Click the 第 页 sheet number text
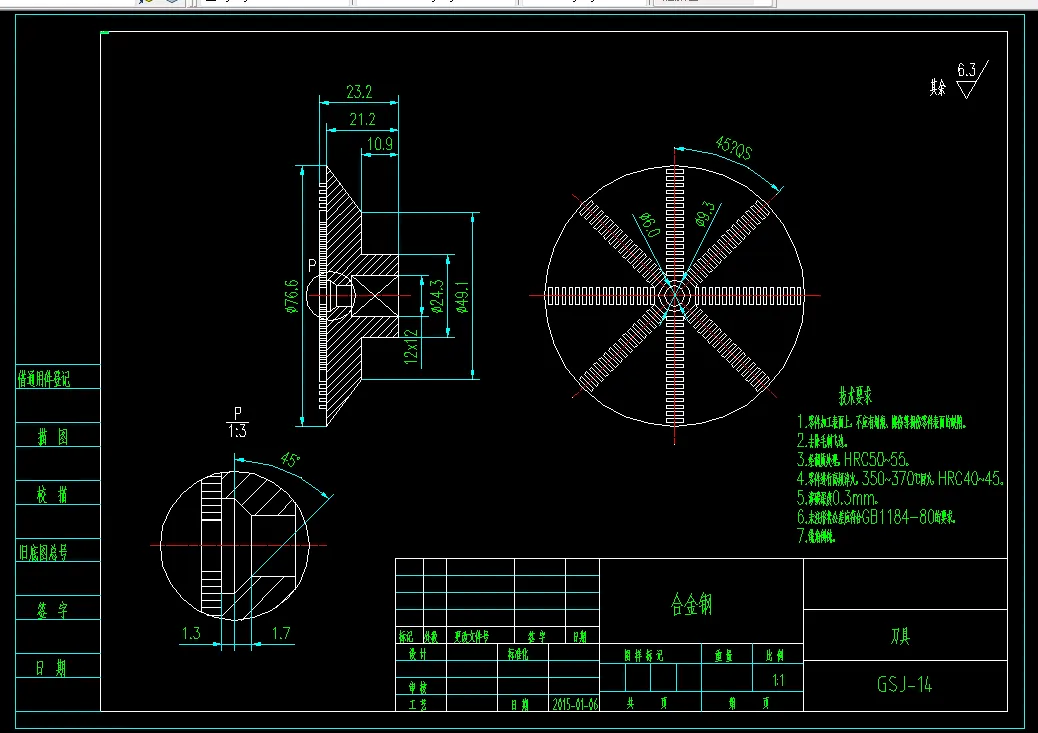1038x733 pixels. pyautogui.click(x=749, y=703)
